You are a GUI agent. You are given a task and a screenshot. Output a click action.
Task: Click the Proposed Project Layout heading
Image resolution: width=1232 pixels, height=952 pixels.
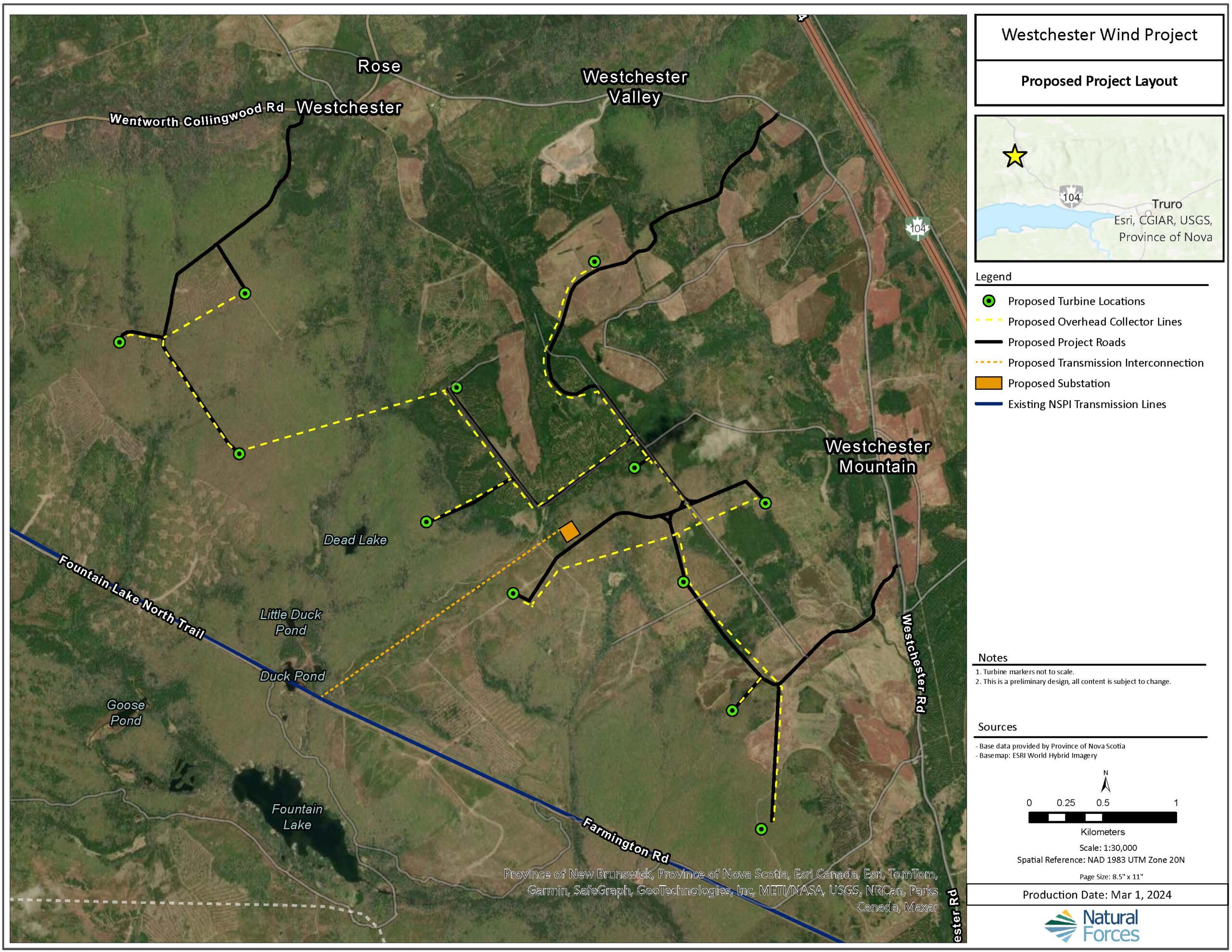(x=1099, y=81)
